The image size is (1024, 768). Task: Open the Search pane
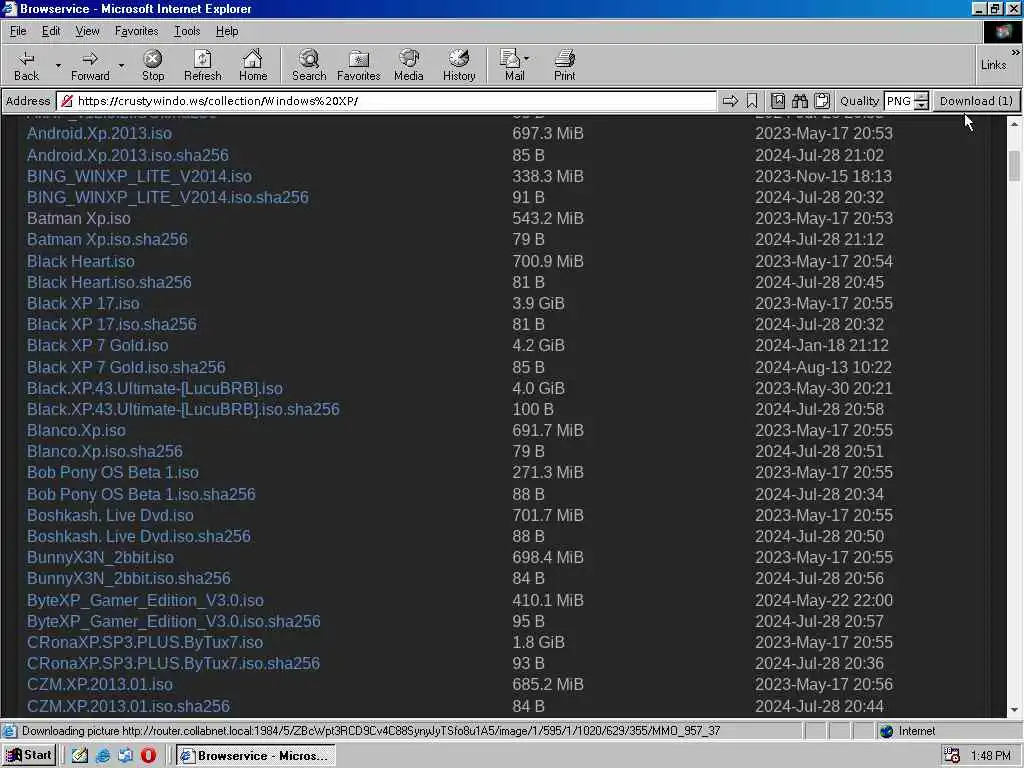309,65
